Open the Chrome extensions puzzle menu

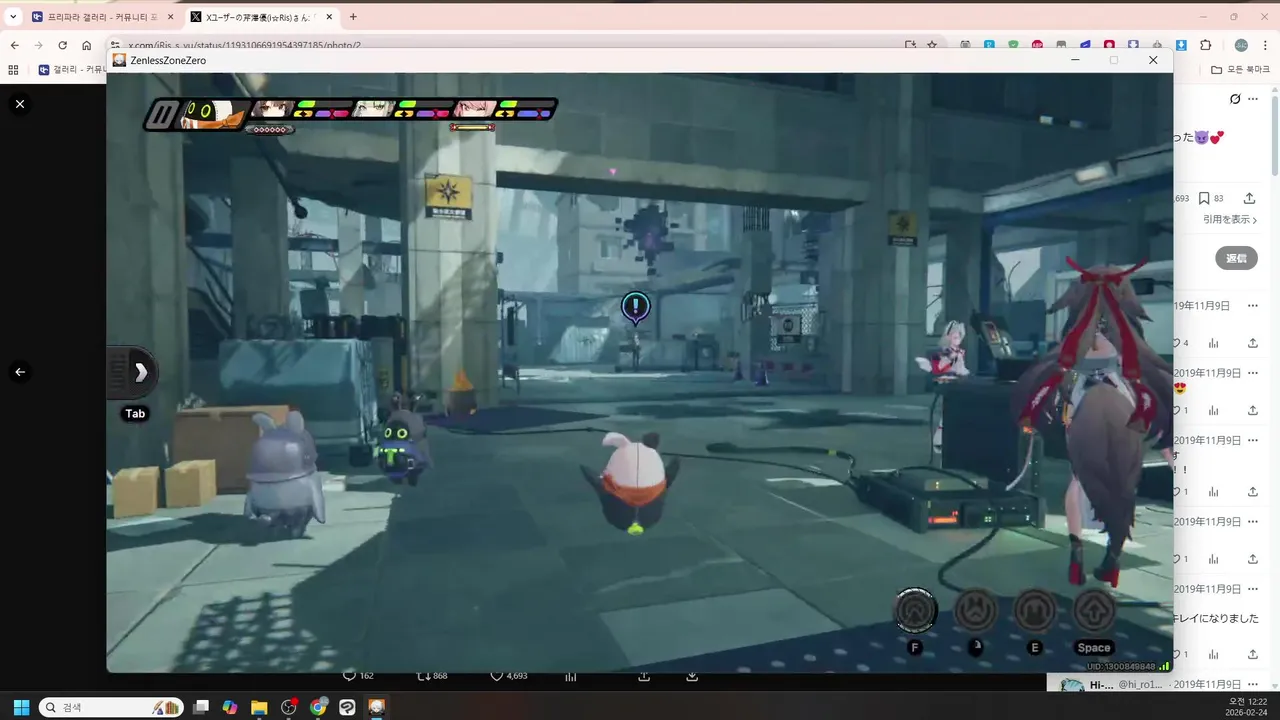1205,45
